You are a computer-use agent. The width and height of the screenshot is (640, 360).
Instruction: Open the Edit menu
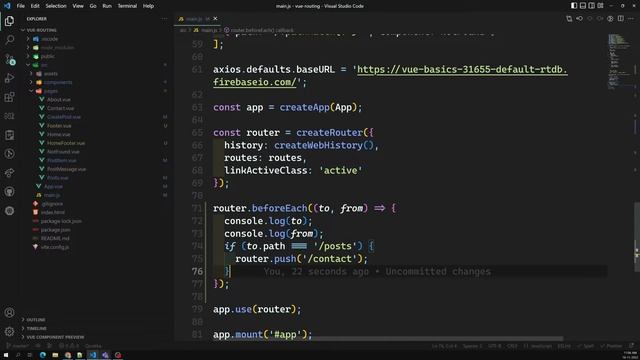tap(35, 6)
